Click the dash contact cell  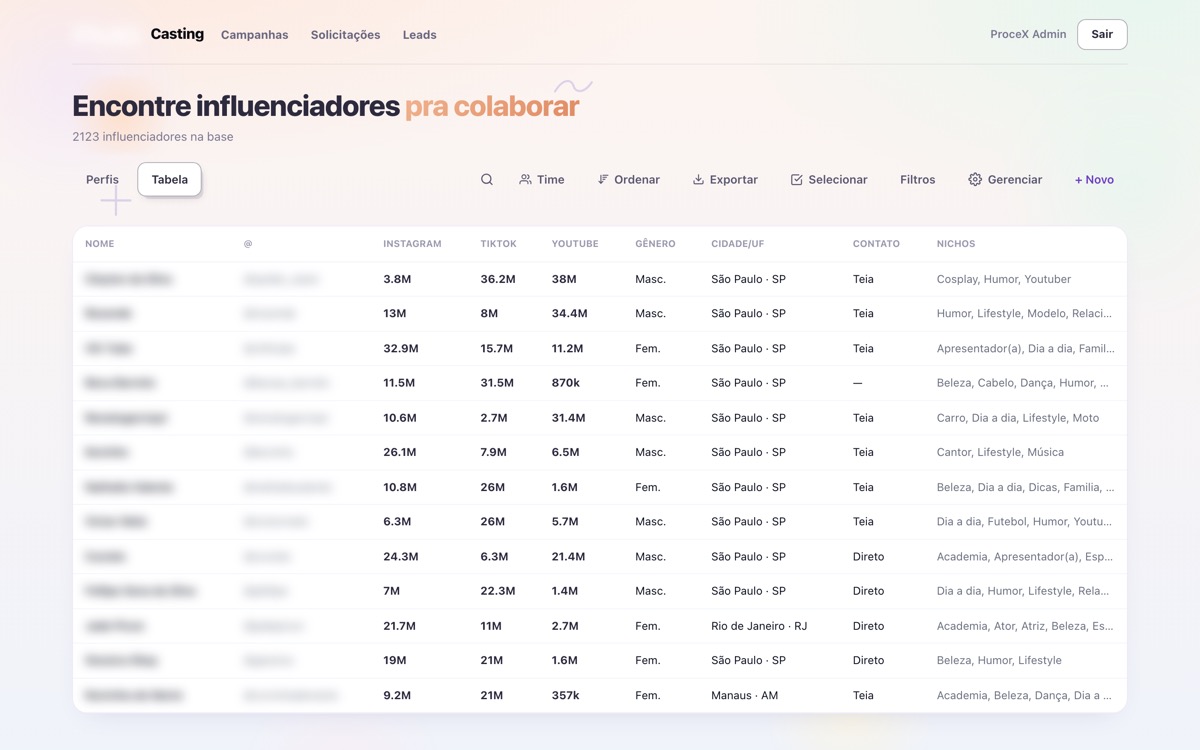[858, 383]
